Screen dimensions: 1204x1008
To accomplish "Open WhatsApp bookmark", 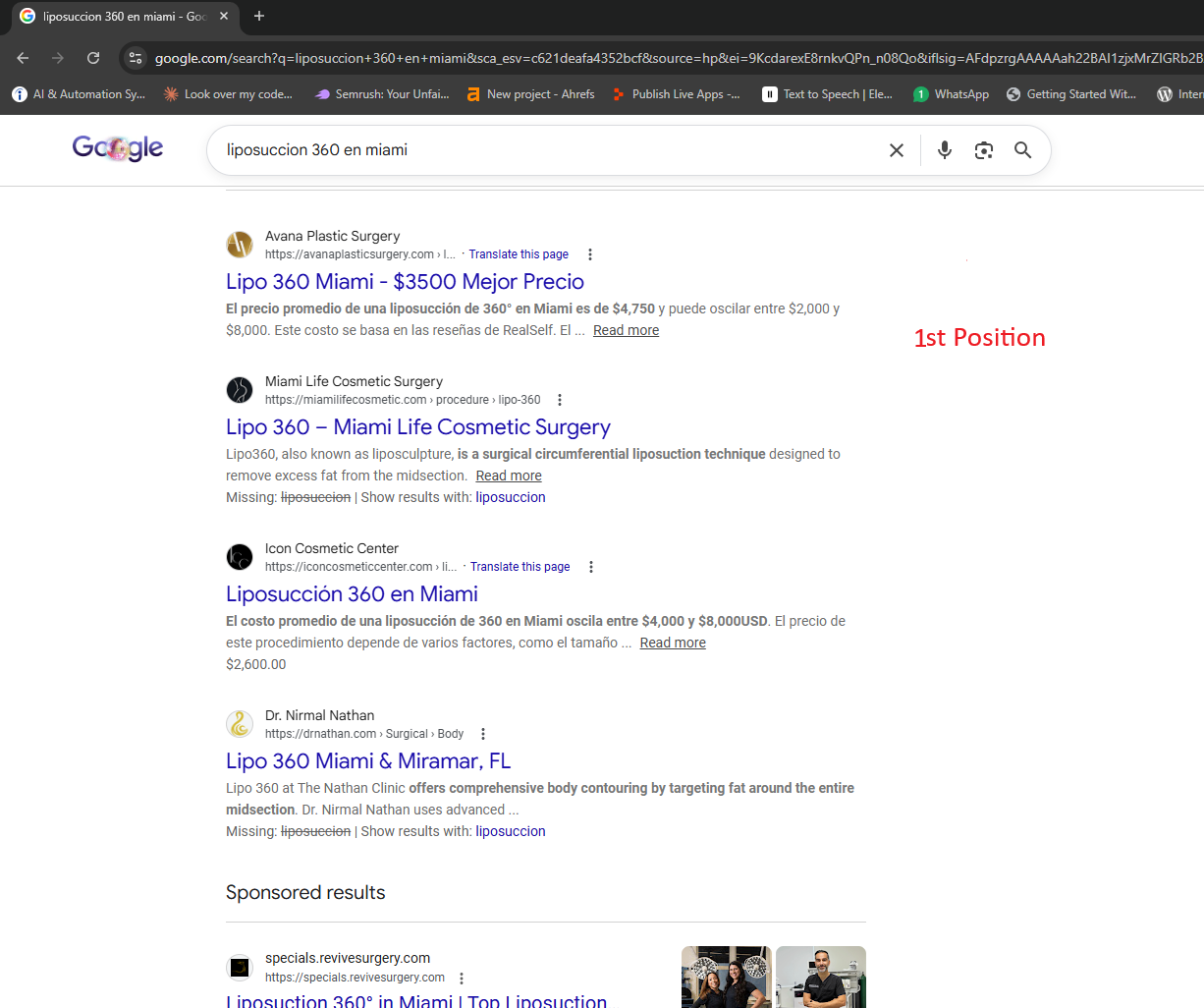I will click(x=951, y=94).
